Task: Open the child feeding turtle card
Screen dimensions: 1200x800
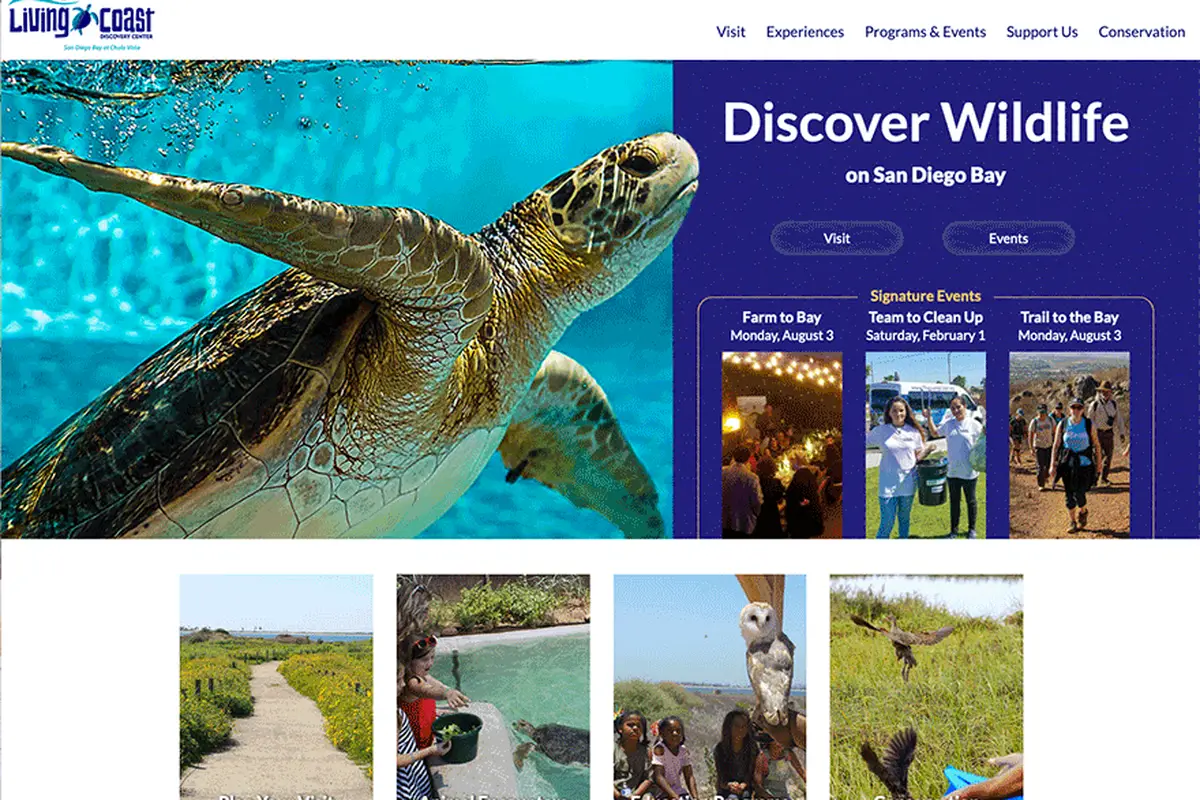Action: [x=493, y=687]
